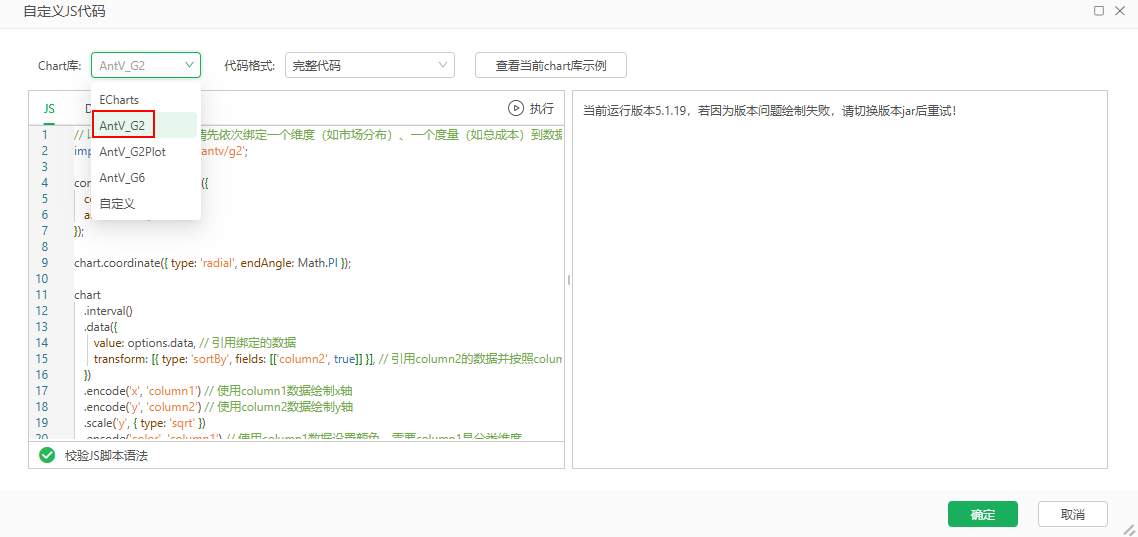The width and height of the screenshot is (1138, 537).
Task: Pick AntV_G2Plot from the library list
Action: tap(146, 152)
